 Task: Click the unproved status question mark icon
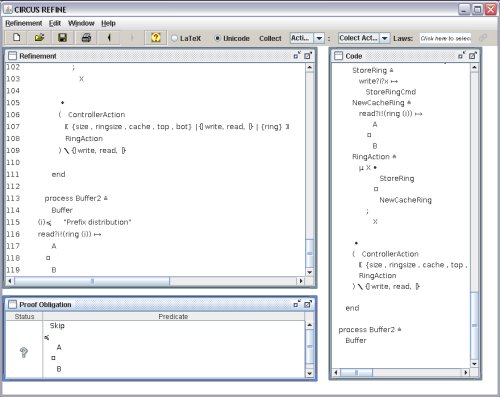24,352
